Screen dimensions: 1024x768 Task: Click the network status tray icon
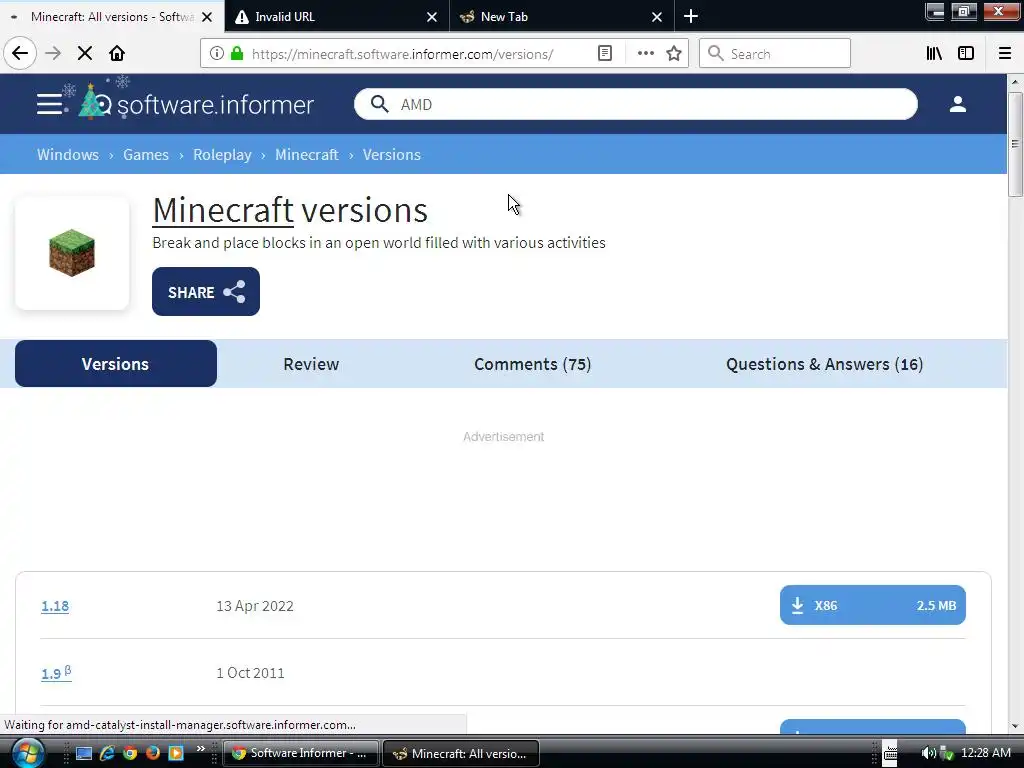[x=946, y=753]
